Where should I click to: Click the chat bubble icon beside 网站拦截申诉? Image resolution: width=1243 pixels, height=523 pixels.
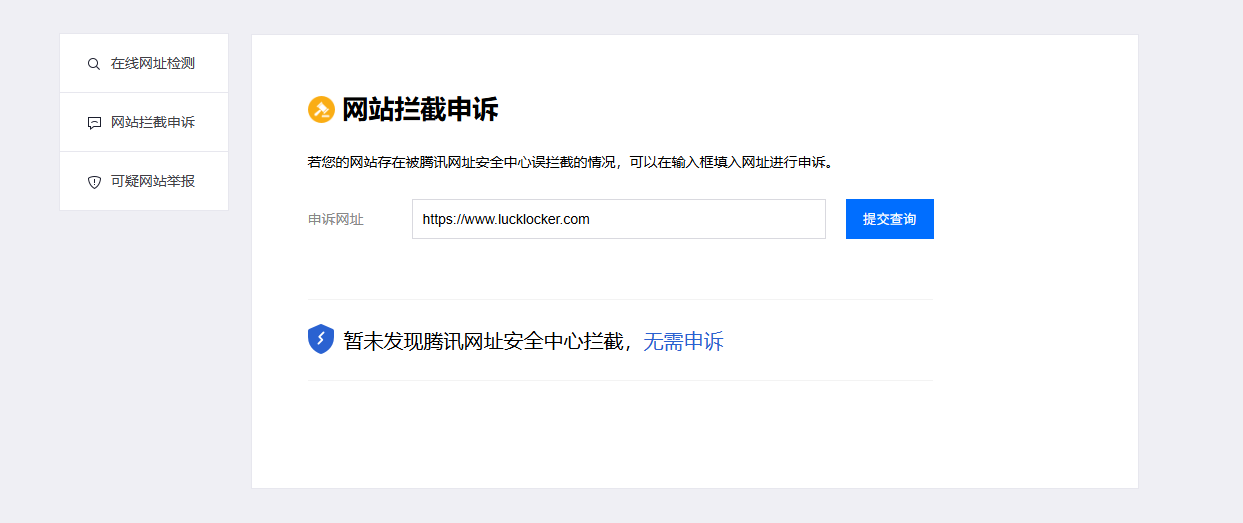(x=94, y=123)
